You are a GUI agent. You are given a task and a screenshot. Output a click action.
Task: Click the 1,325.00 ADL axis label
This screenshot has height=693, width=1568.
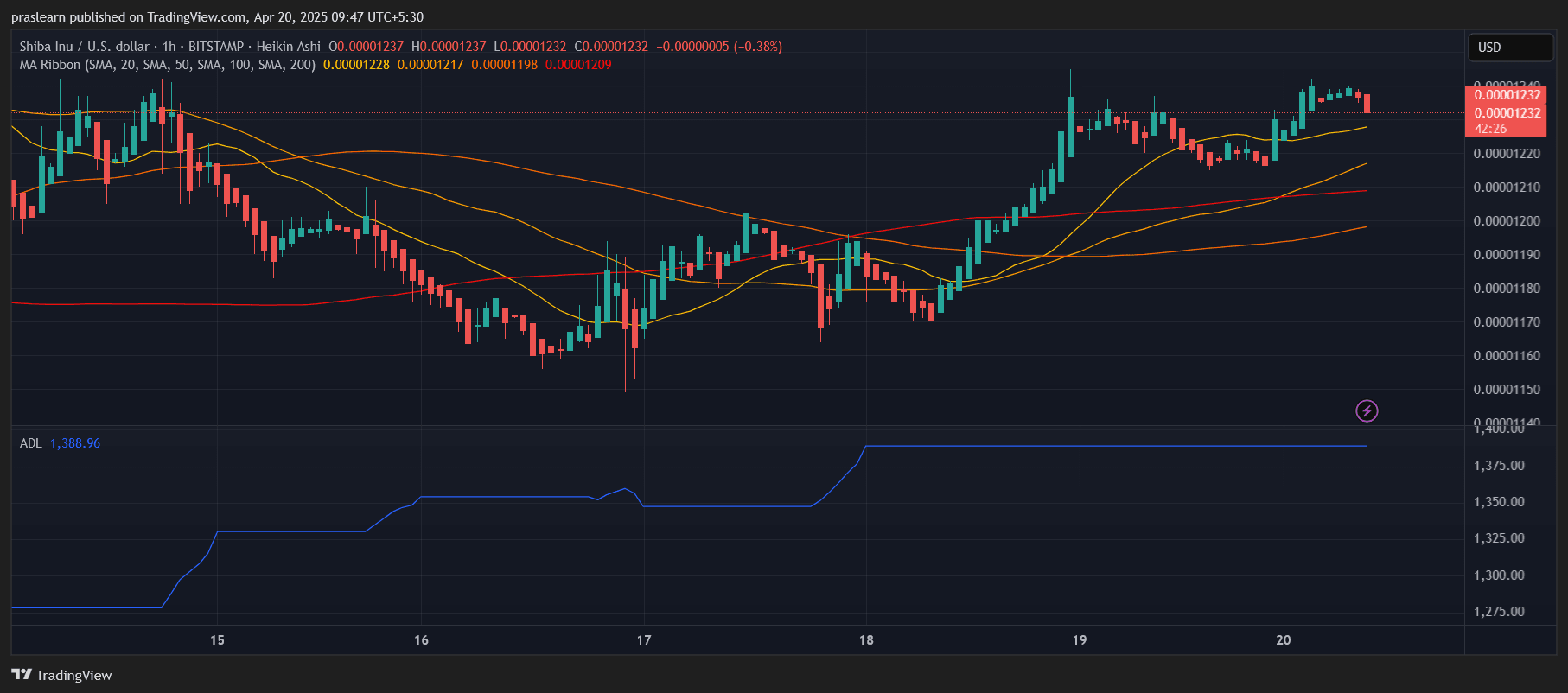(x=1499, y=538)
